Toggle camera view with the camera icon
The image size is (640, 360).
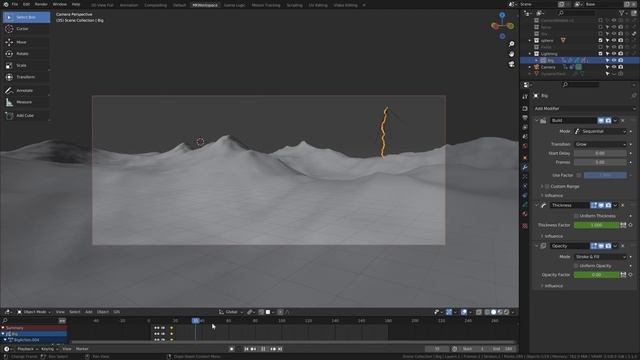[x=511, y=64]
